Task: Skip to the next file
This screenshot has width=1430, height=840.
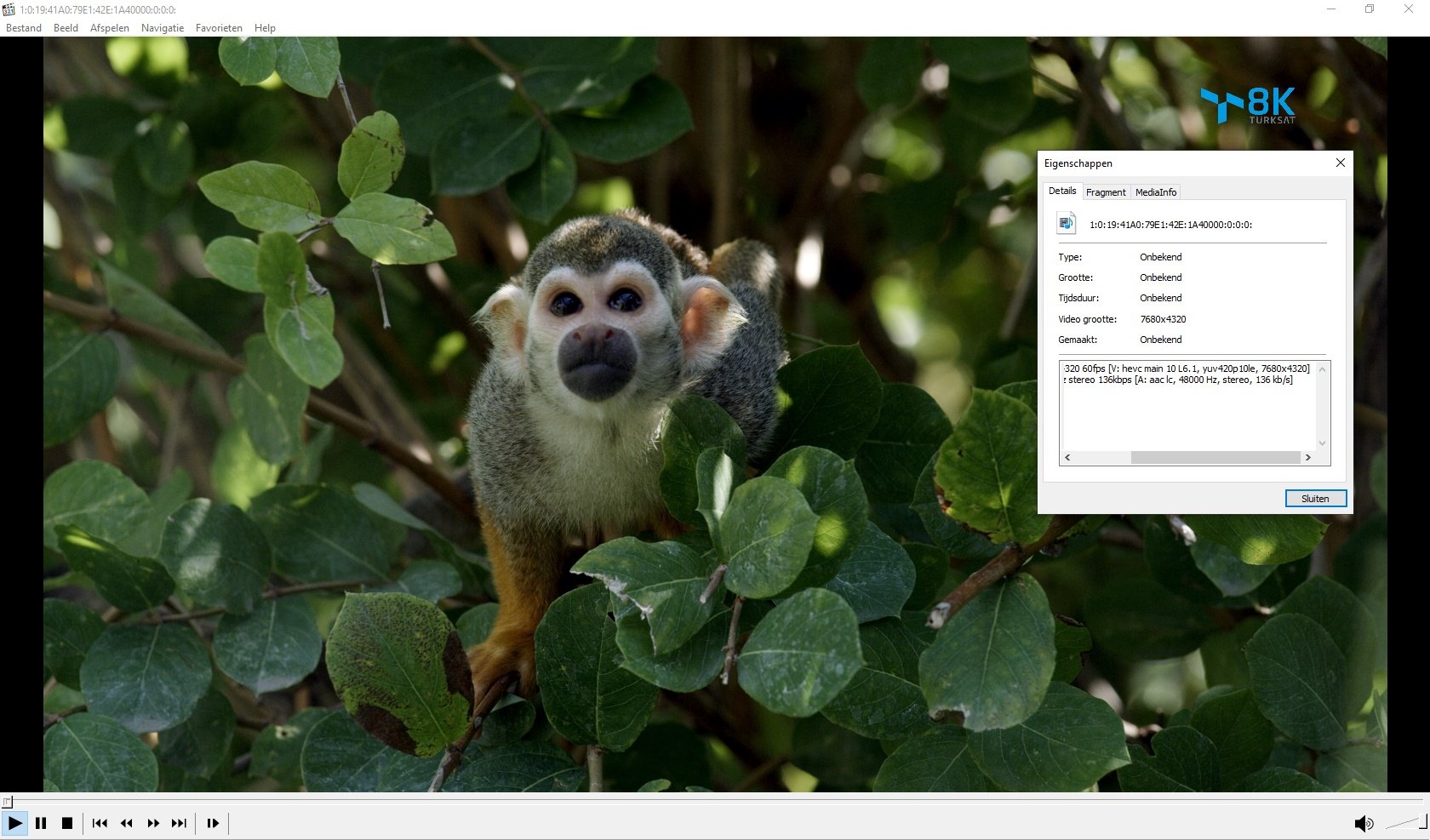Action: pos(179,823)
